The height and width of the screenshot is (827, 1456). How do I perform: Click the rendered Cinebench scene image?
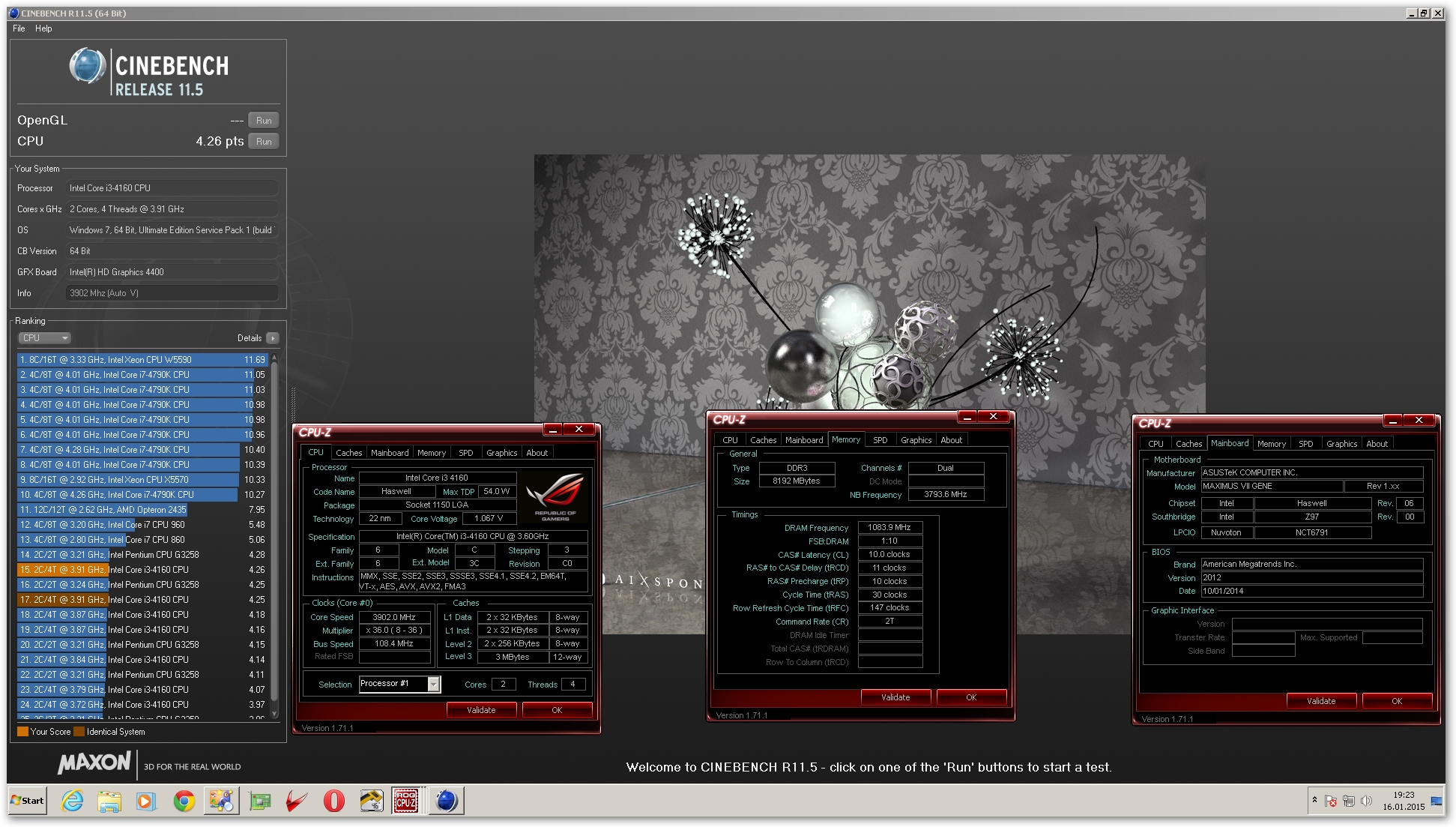[869, 394]
